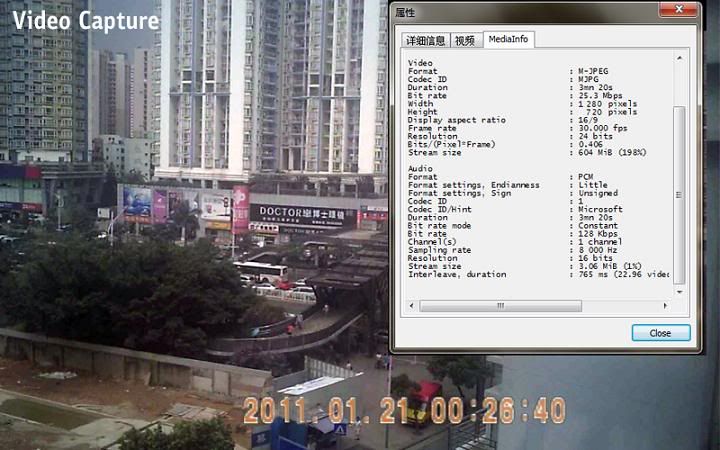Click the 604 MiB stream size value
The image size is (720, 450).
pos(612,152)
